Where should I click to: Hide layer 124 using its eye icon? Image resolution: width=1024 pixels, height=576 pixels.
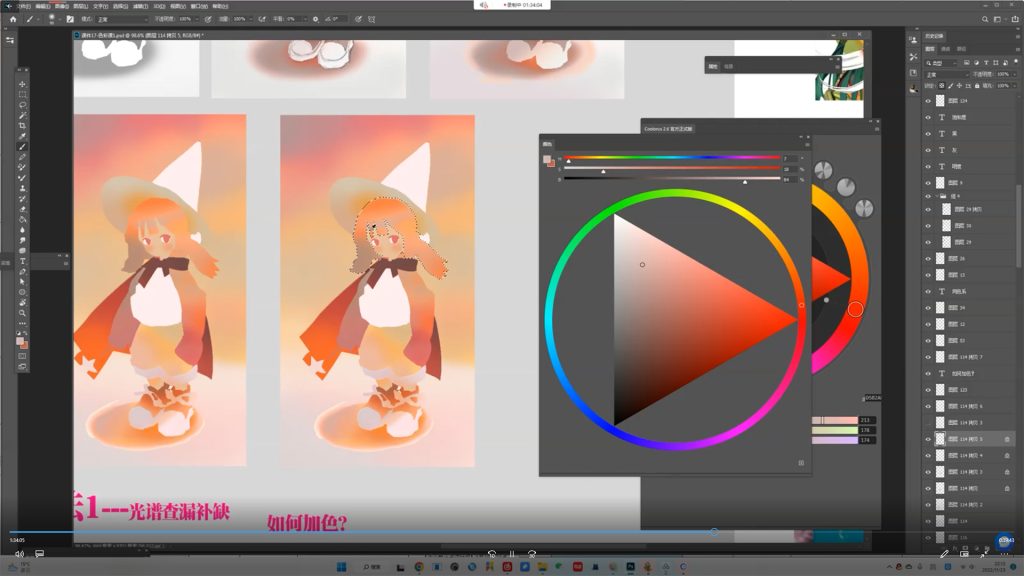pos(928,101)
